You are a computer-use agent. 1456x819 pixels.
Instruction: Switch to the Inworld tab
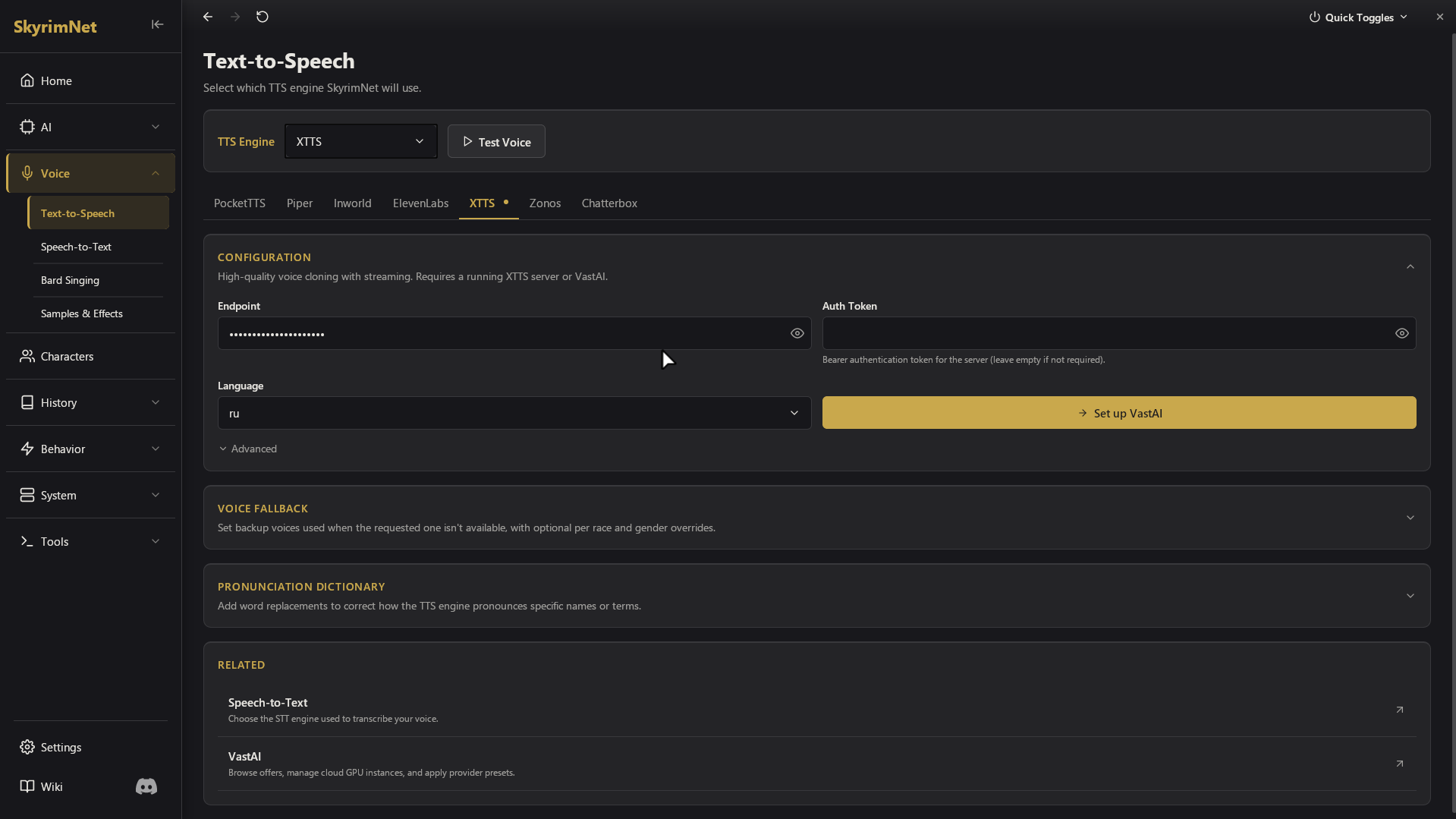(x=353, y=203)
